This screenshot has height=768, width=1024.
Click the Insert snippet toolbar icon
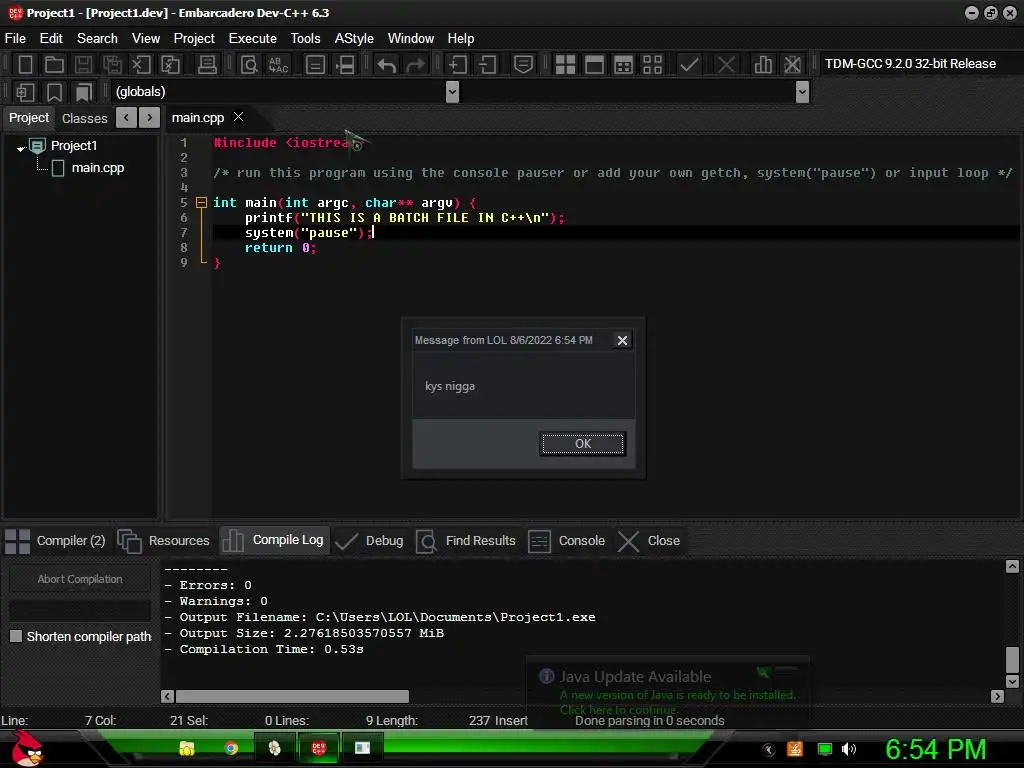pyautogui.click(x=25, y=92)
